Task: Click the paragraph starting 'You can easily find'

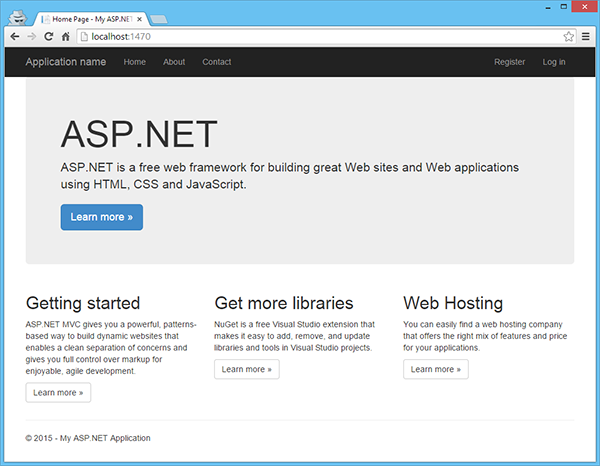Action: pos(485,336)
